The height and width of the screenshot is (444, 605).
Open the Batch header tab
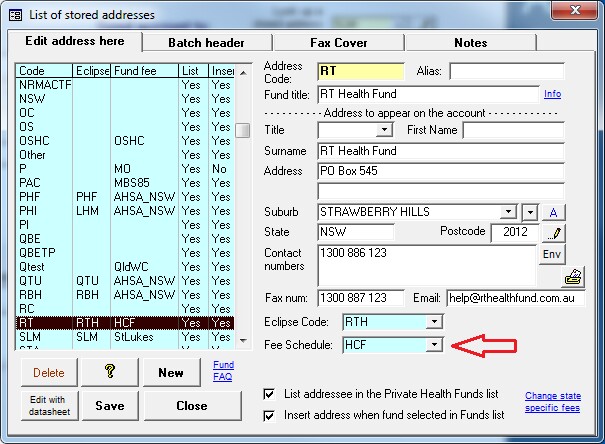[206, 42]
